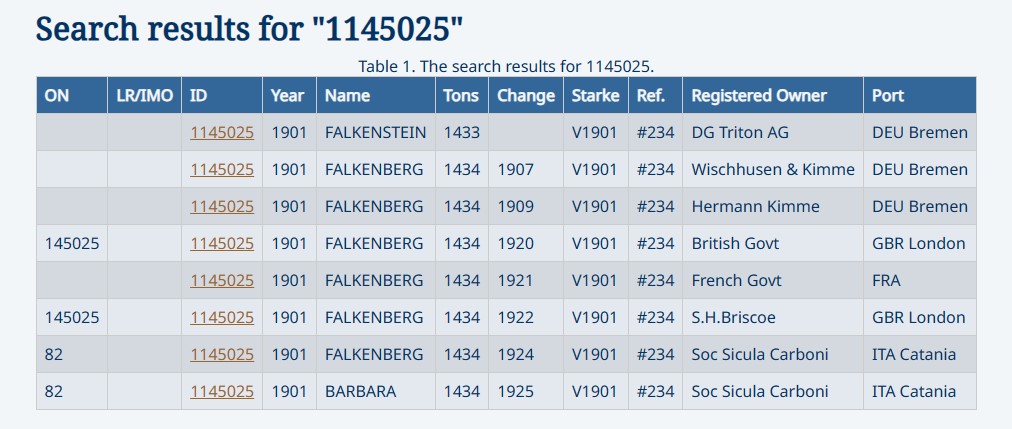The width and height of the screenshot is (1012, 429).
Task: Select the LR/IMO column header
Action: click(x=145, y=96)
